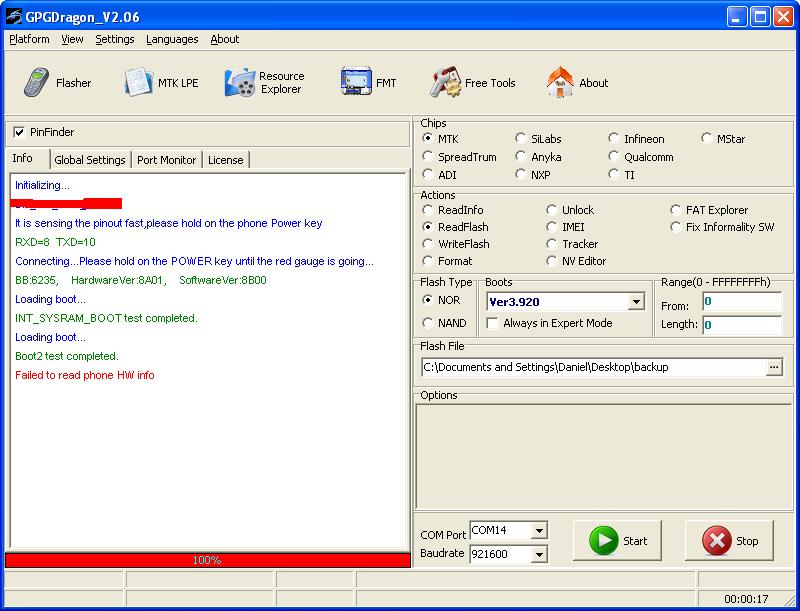The image size is (800, 611).
Task: Choose the TI chip radio button
Action: [x=613, y=174]
